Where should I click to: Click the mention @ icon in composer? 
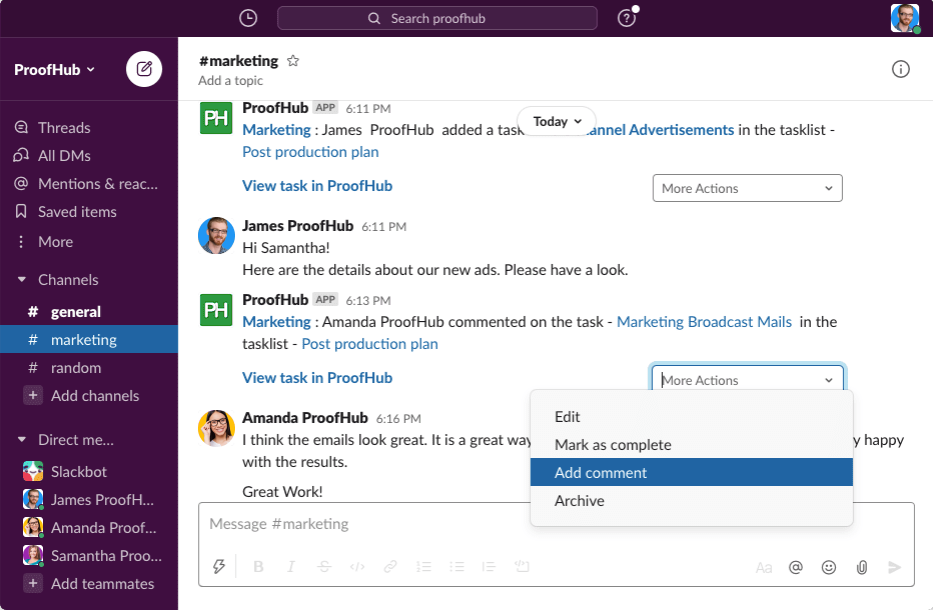tap(796, 567)
